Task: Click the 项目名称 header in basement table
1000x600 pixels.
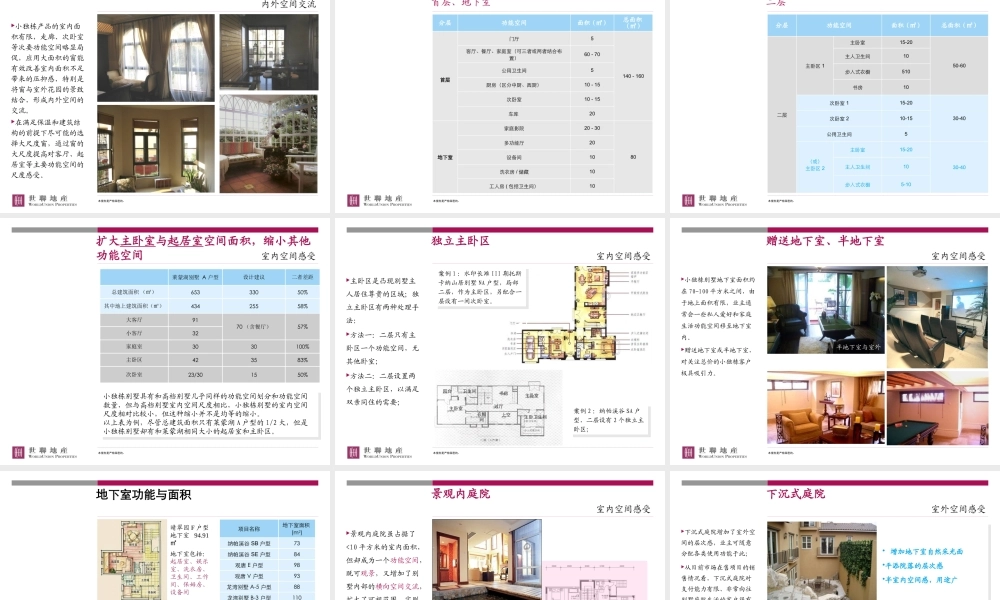Action: pos(249,529)
